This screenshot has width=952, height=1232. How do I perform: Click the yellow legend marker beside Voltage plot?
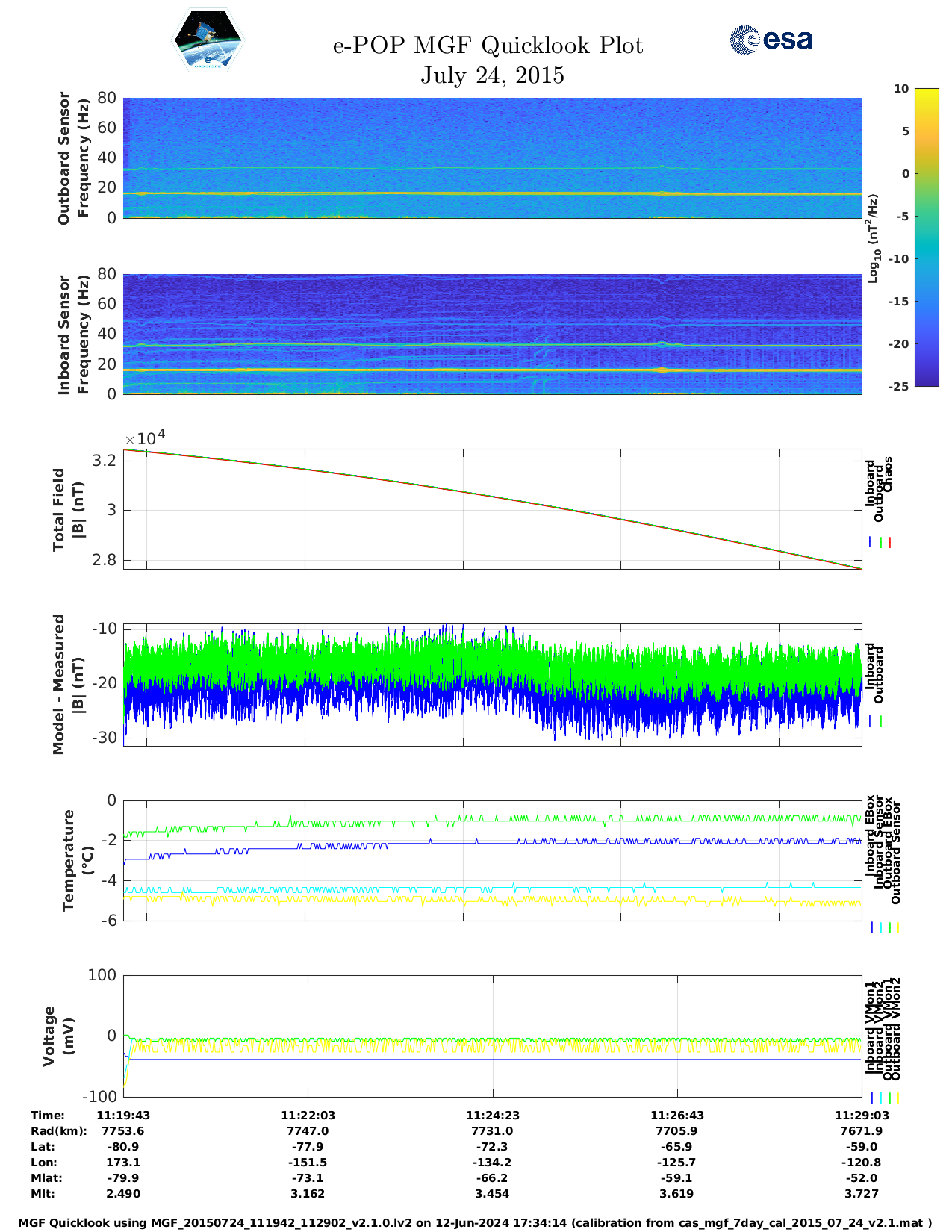tap(897, 1098)
